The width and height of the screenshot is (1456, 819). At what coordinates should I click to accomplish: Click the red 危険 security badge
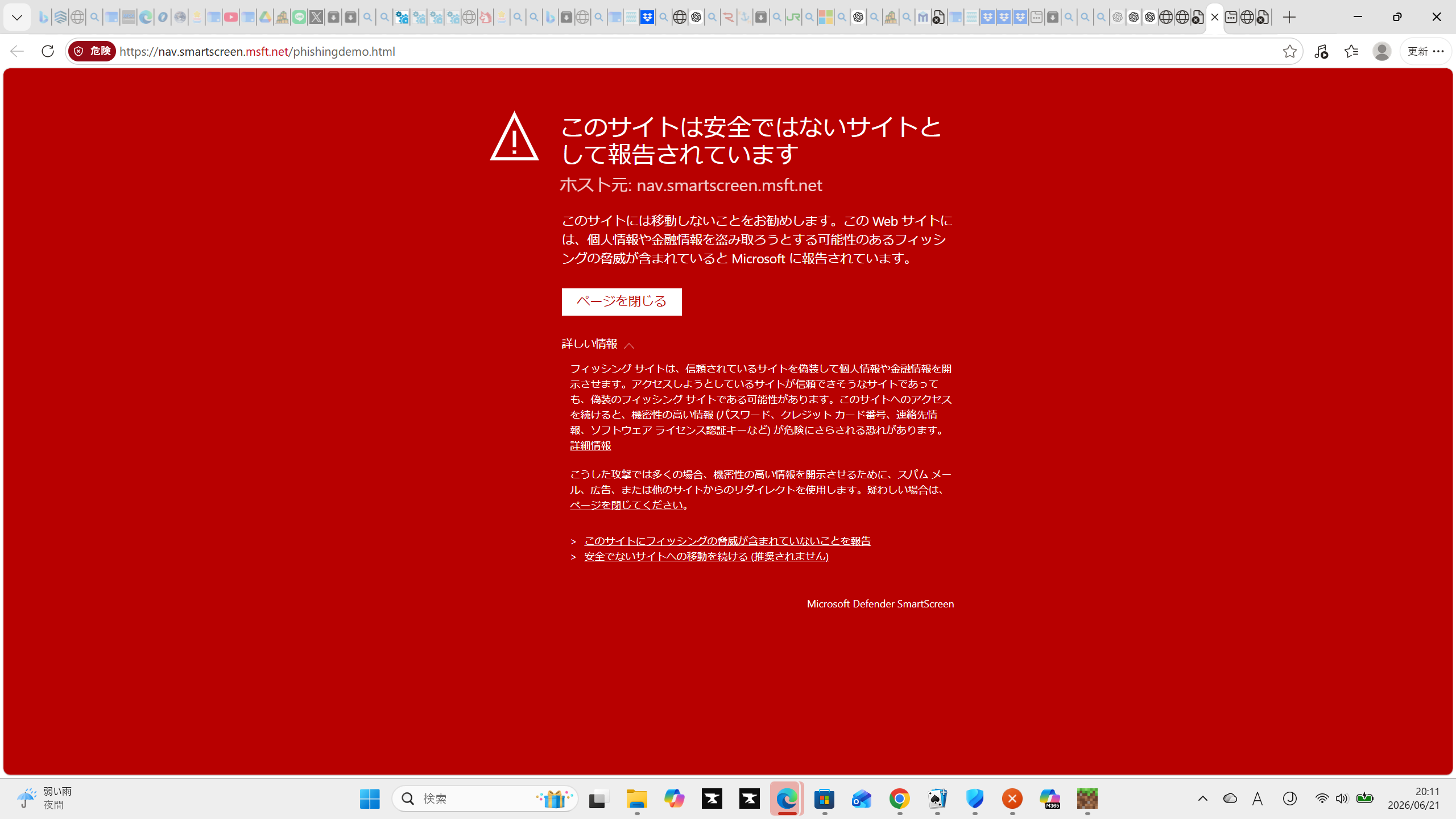[92, 51]
